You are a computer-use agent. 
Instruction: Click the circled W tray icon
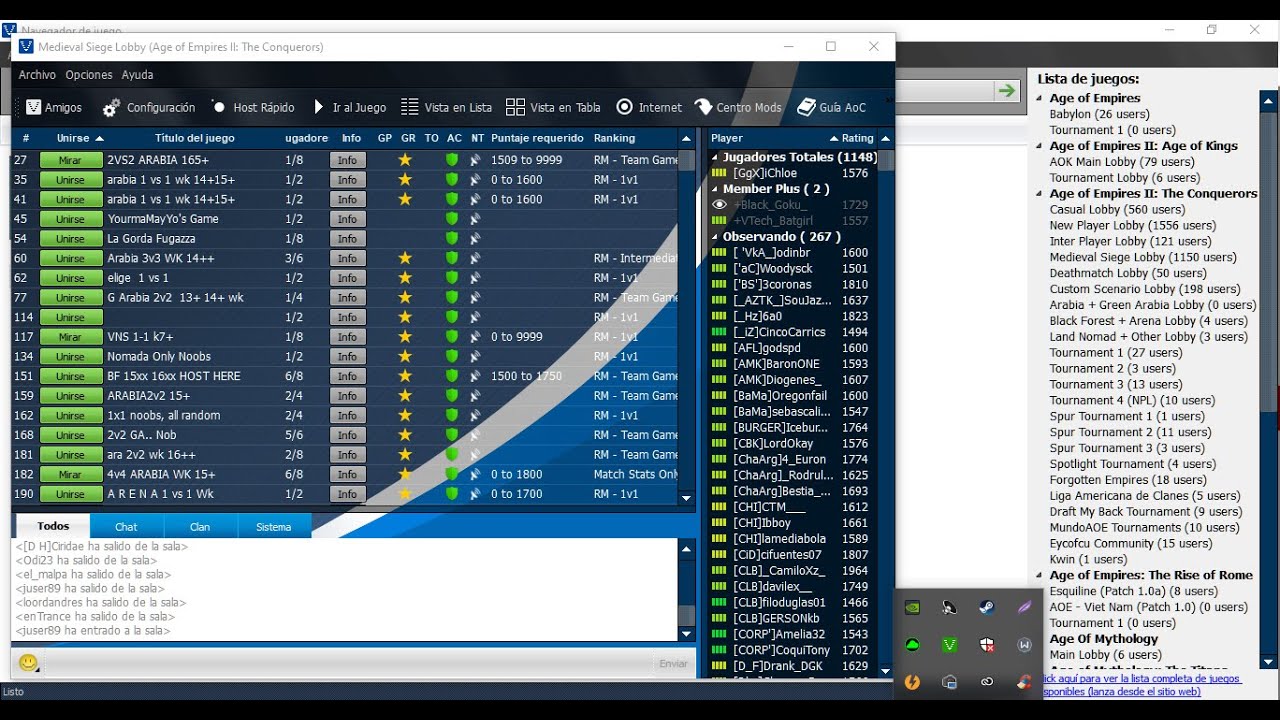[1024, 645]
